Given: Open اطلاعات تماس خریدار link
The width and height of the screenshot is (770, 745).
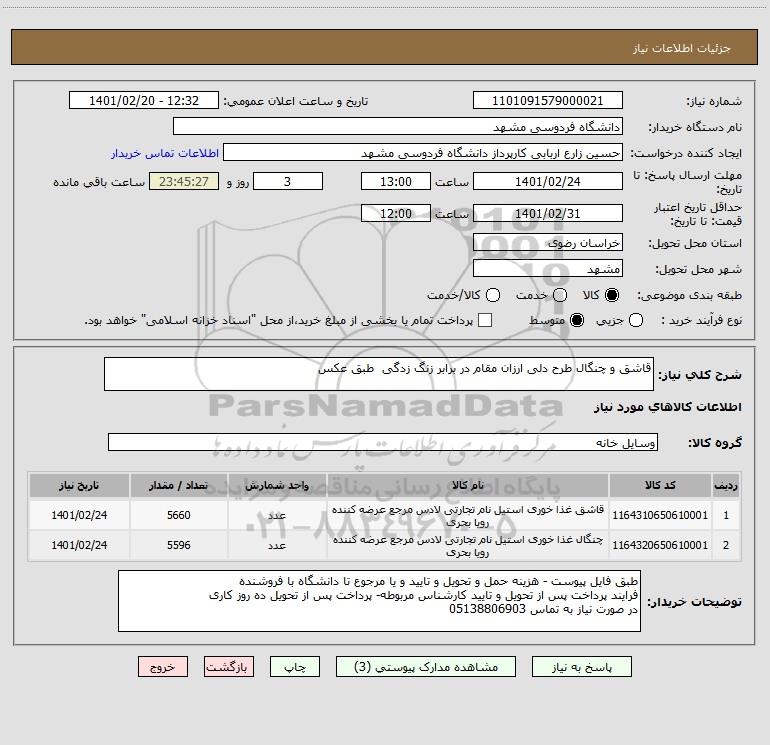Looking at the screenshot, I should [x=165, y=153].
